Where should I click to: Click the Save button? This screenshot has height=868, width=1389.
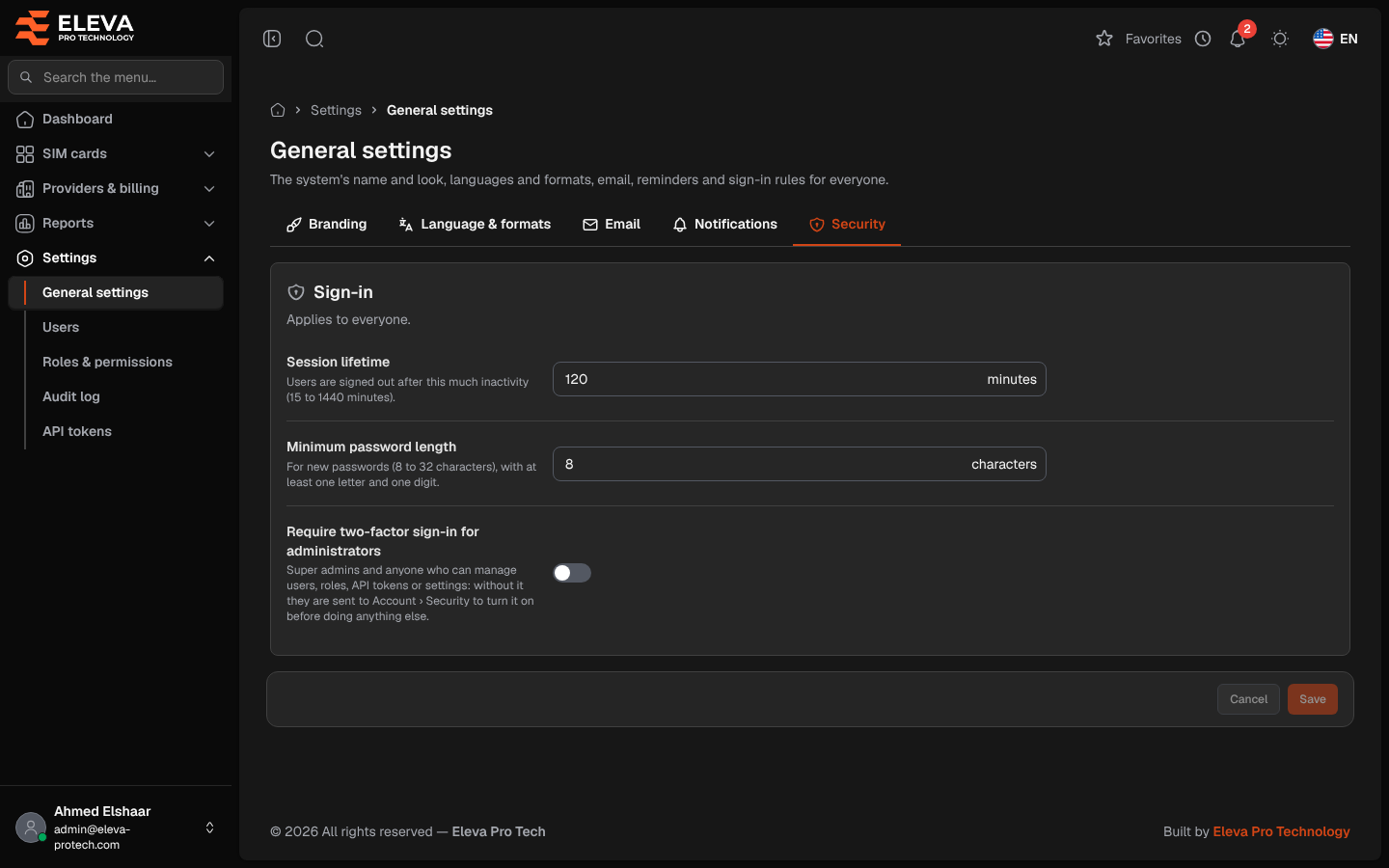pos(1313,699)
